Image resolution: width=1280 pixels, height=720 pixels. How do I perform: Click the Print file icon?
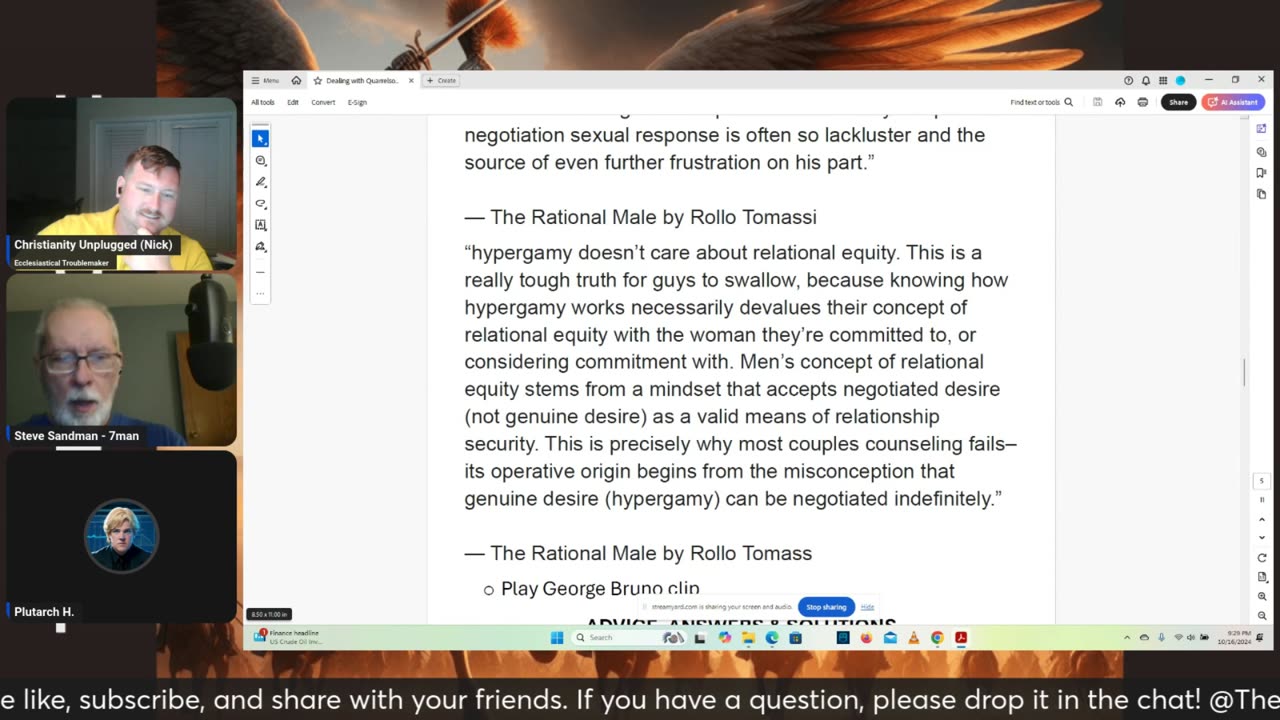pyautogui.click(x=1143, y=102)
